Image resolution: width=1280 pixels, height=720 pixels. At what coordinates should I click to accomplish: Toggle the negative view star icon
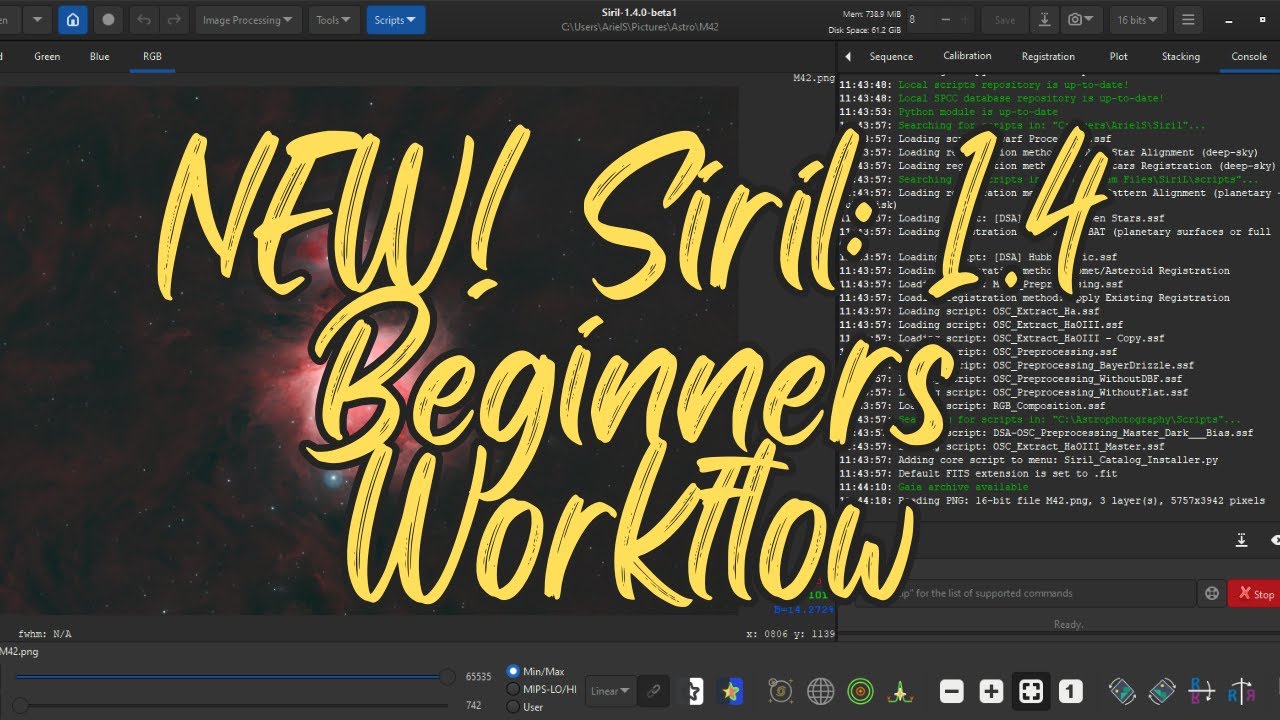[x=694, y=691]
